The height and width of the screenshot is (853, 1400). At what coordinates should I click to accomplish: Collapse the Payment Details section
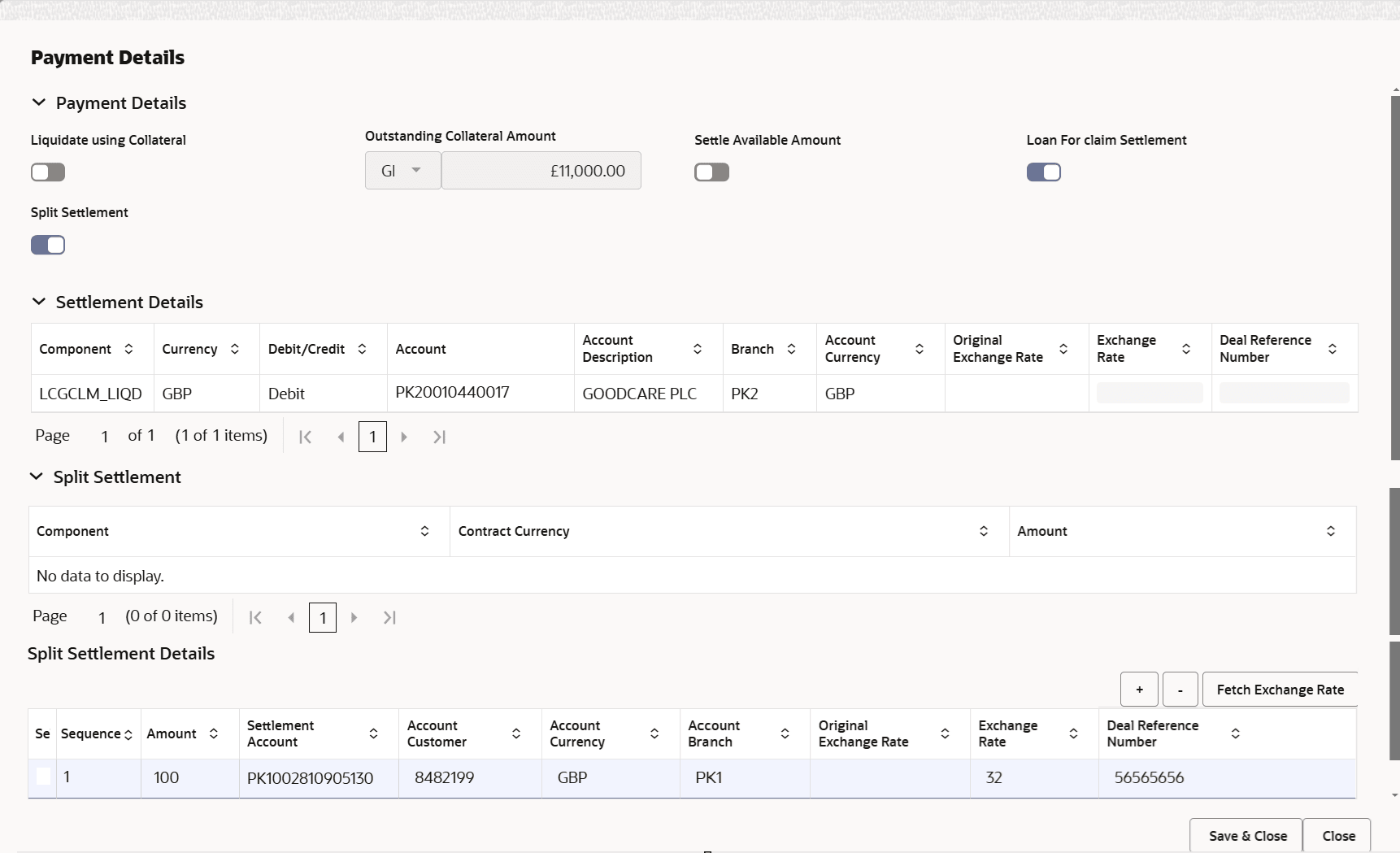(x=40, y=102)
